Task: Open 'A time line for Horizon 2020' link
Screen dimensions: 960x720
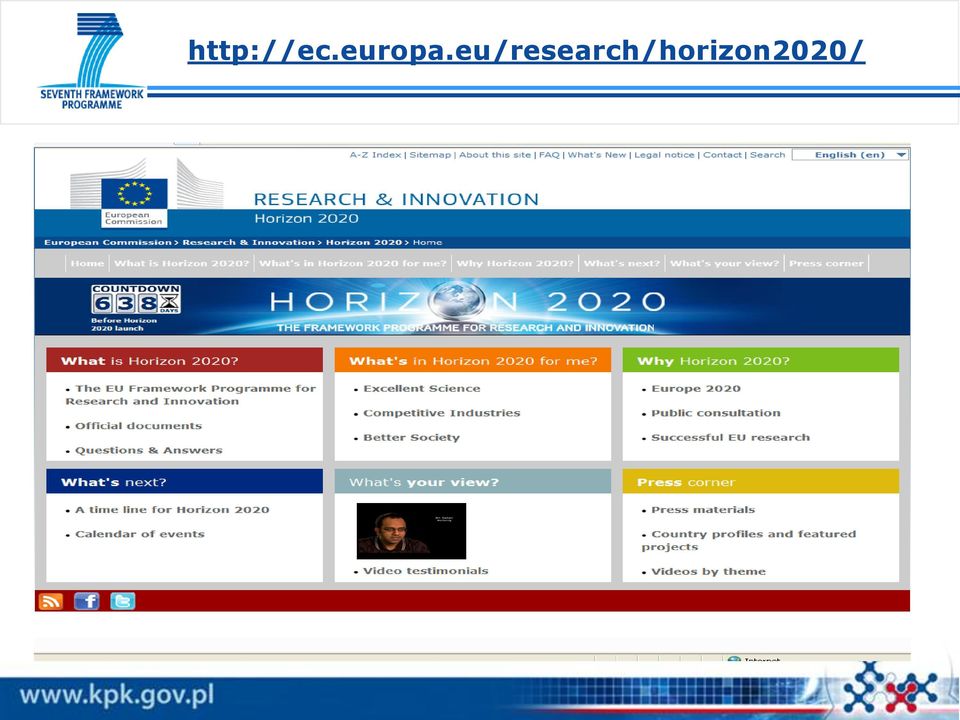Action: click(172, 509)
